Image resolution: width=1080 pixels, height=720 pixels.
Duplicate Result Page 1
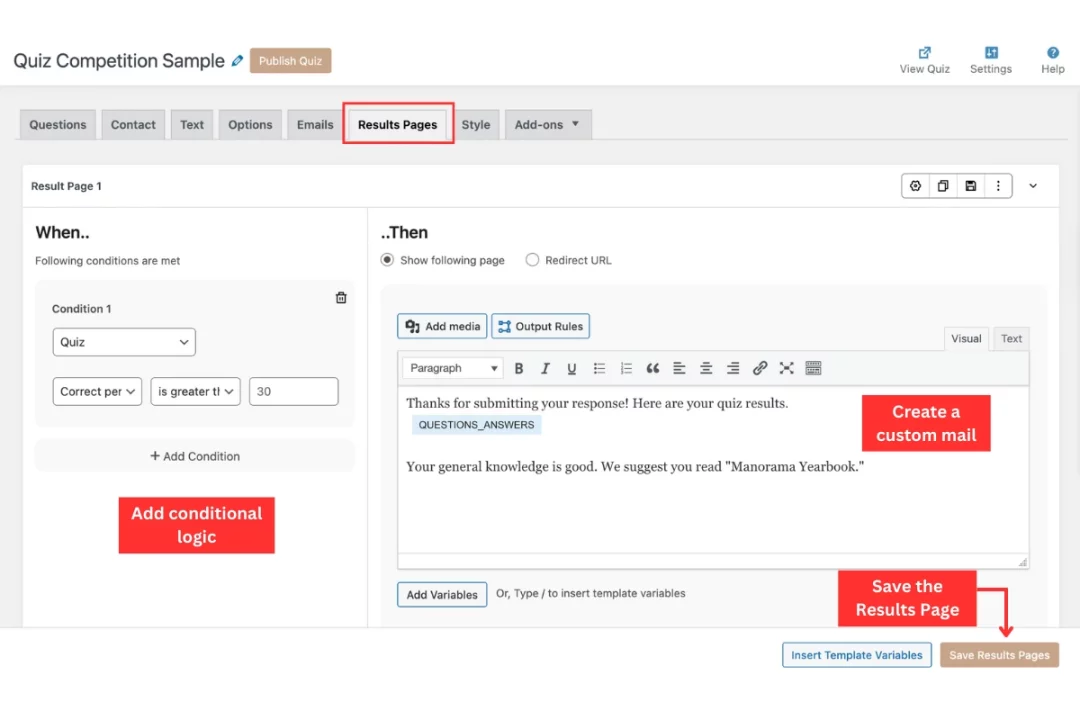943,185
